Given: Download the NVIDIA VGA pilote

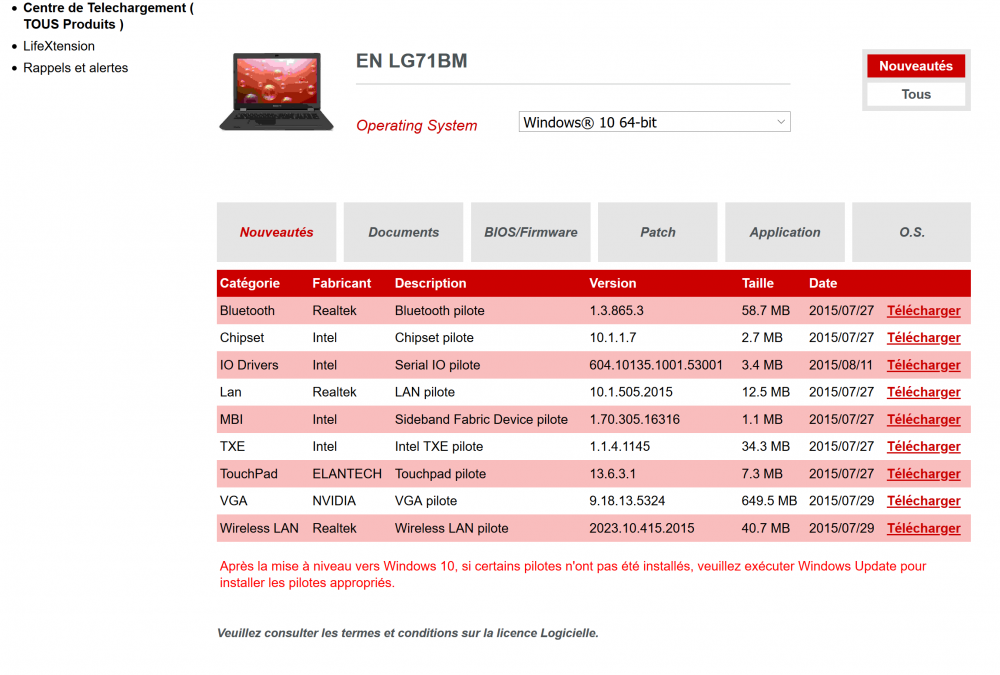Looking at the screenshot, I should [923, 501].
